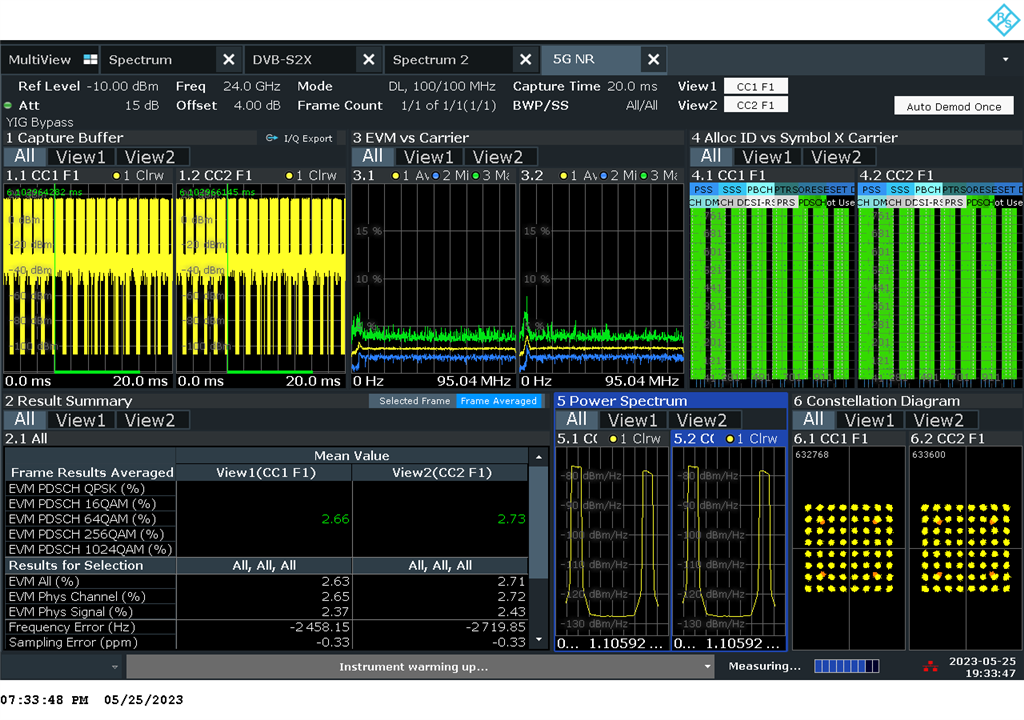The height and width of the screenshot is (720, 1024).
Task: Select All in Power Spectrum
Action: [576, 419]
